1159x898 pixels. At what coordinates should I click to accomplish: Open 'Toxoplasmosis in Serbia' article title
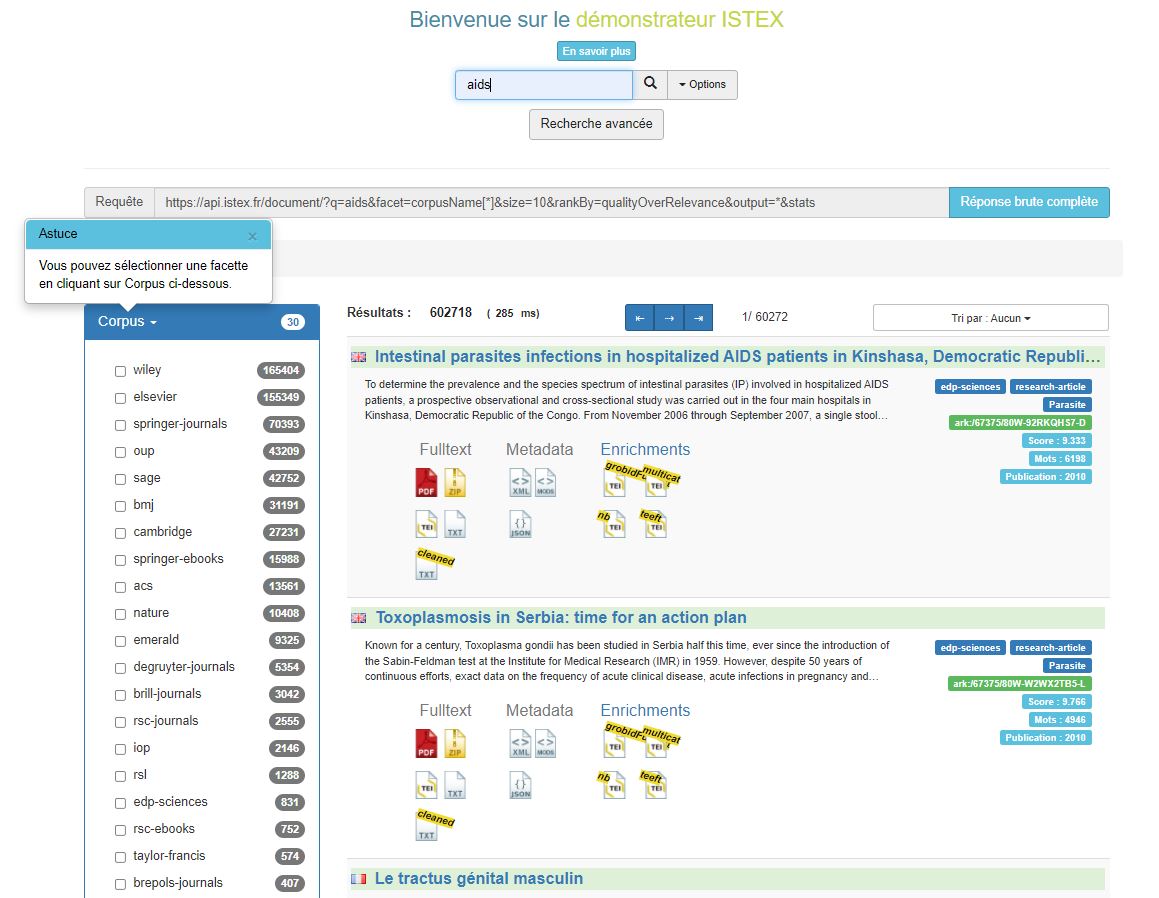pos(561,617)
